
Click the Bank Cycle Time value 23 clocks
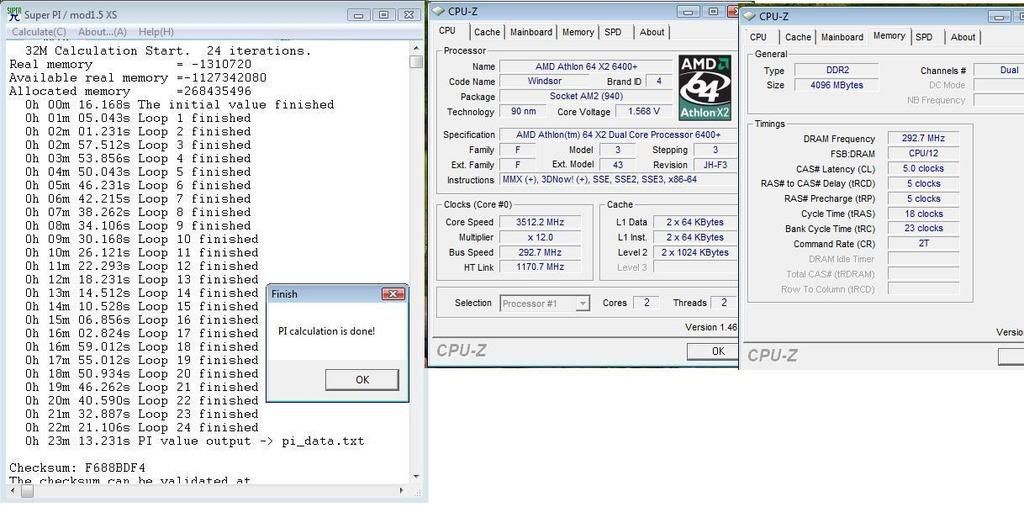(x=923, y=229)
